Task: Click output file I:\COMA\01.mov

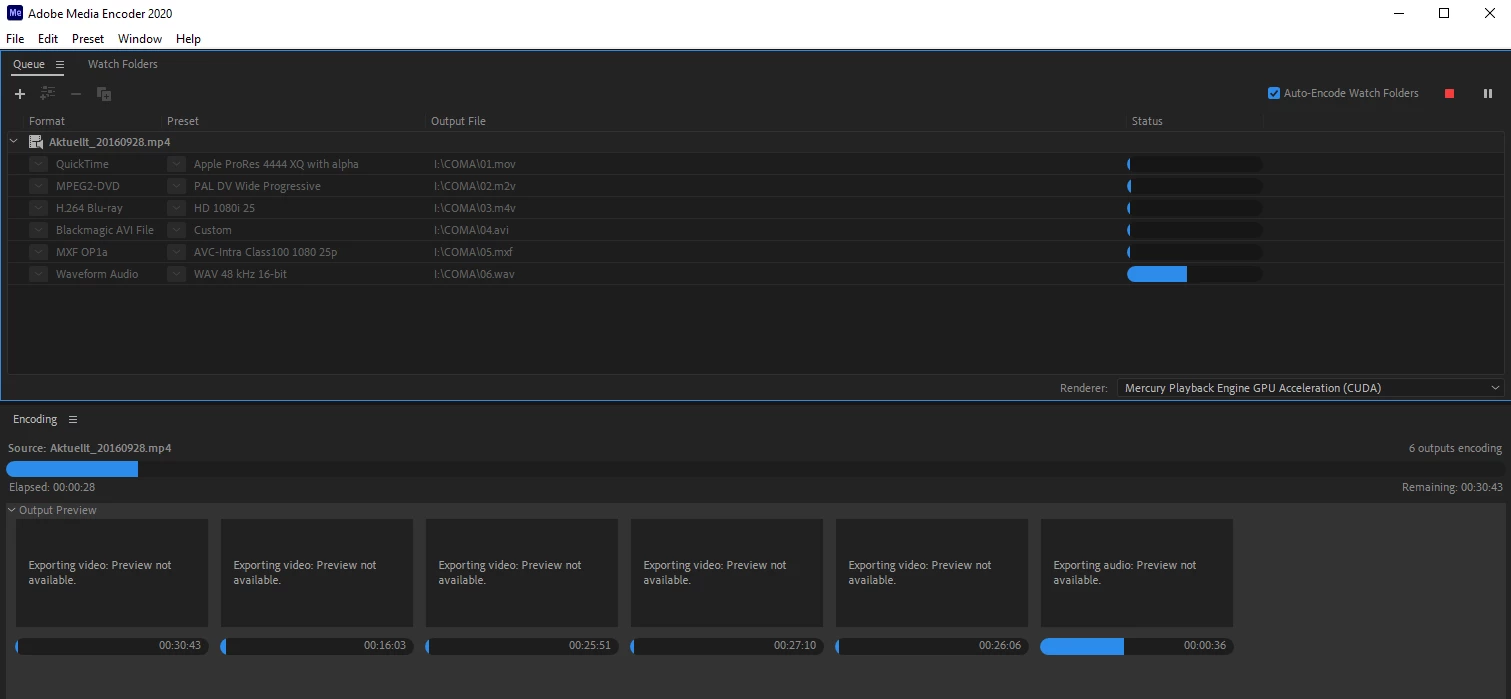Action: (475, 164)
